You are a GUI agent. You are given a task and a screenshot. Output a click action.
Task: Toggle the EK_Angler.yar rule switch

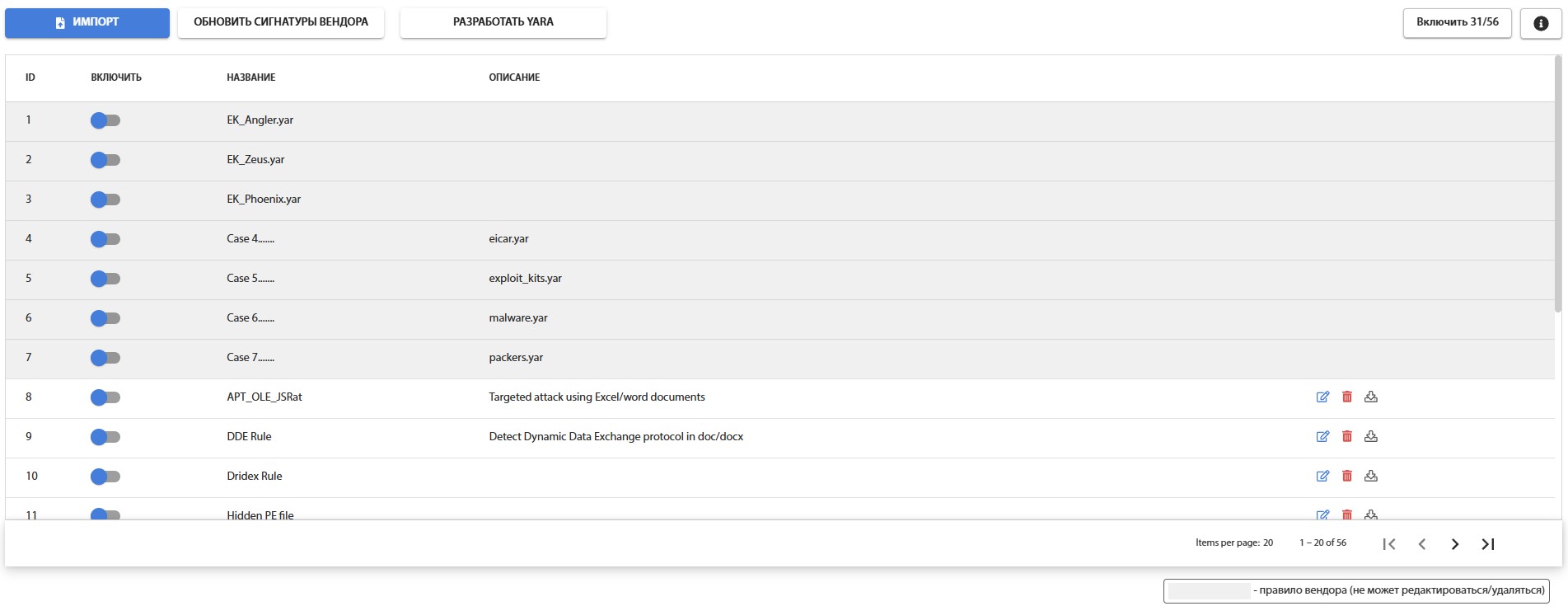tap(105, 120)
